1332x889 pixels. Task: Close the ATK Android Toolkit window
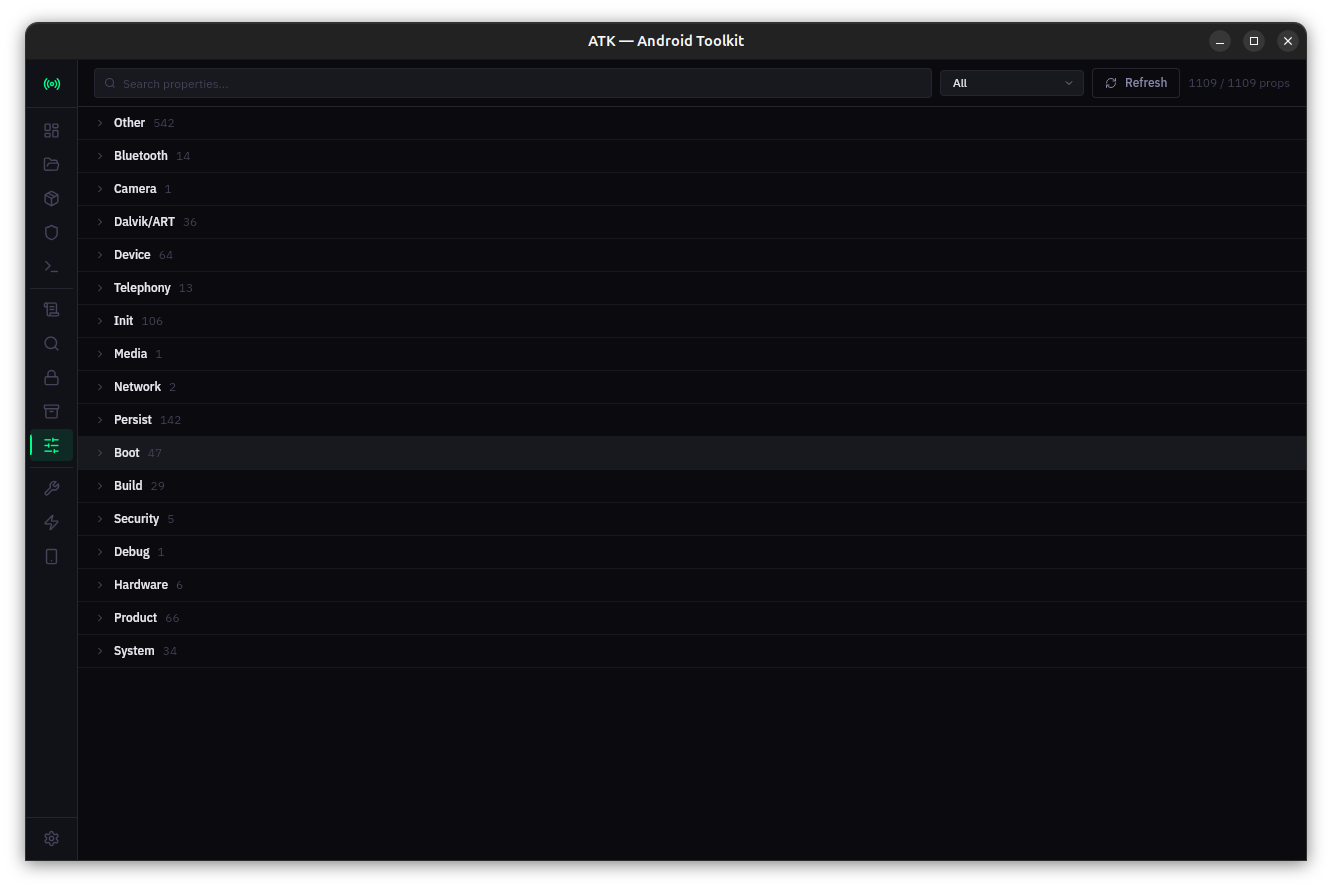[1288, 41]
